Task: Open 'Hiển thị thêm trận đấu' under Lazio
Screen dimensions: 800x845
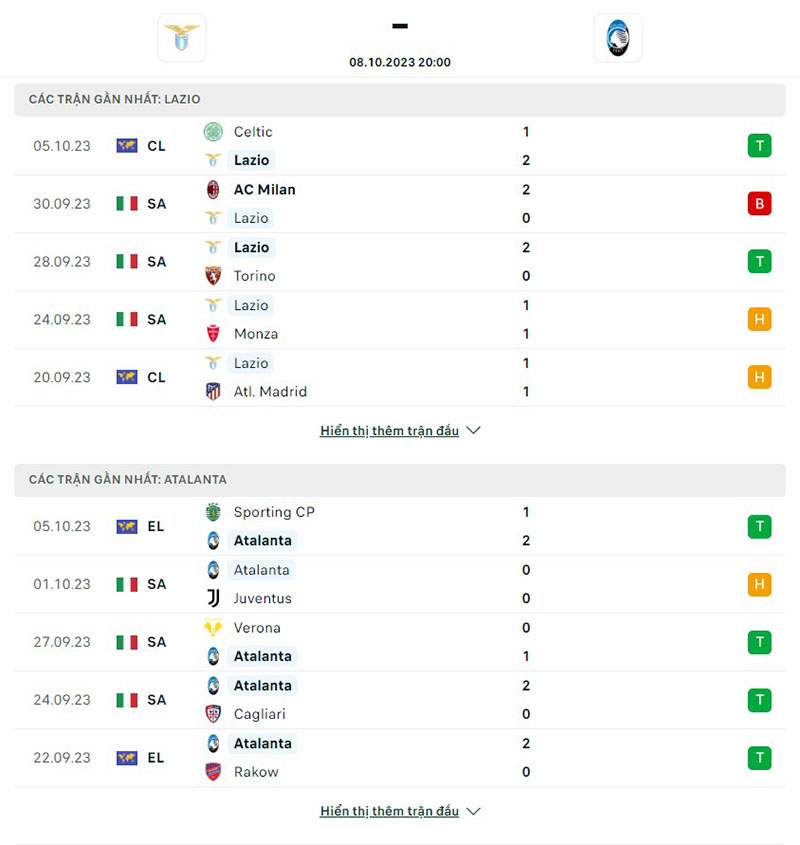Action: pos(389,431)
